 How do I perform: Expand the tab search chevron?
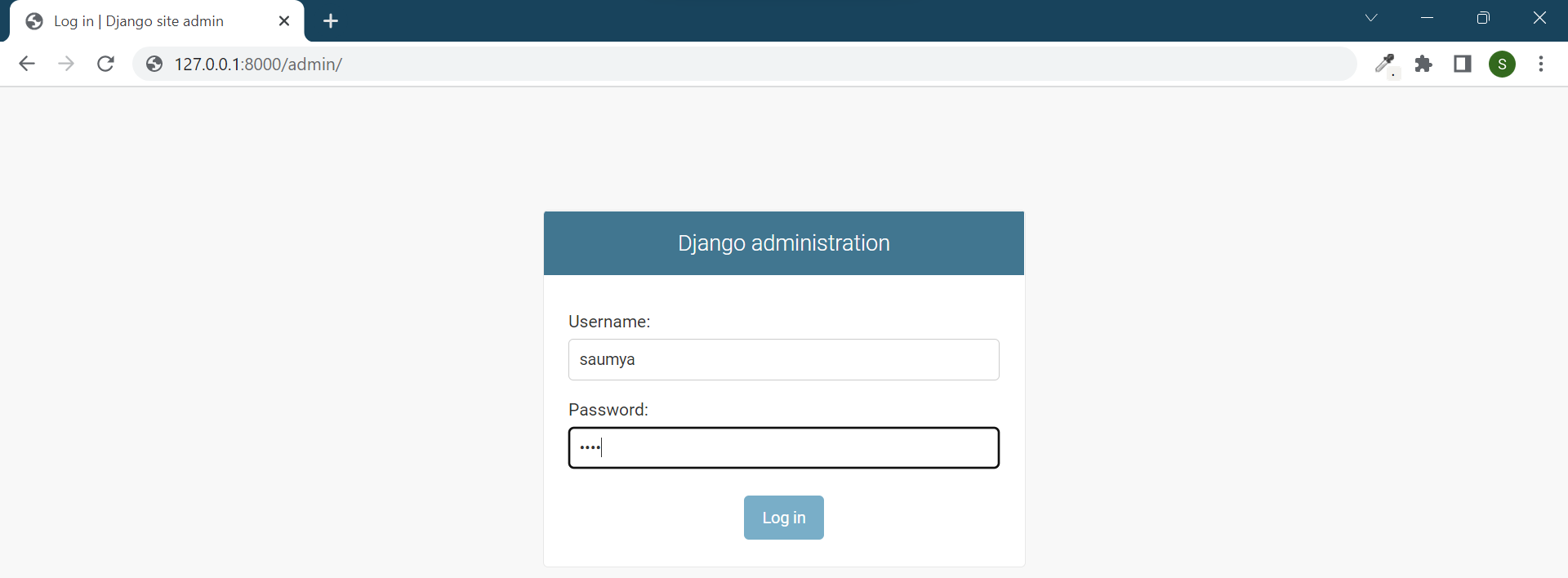[x=1371, y=18]
